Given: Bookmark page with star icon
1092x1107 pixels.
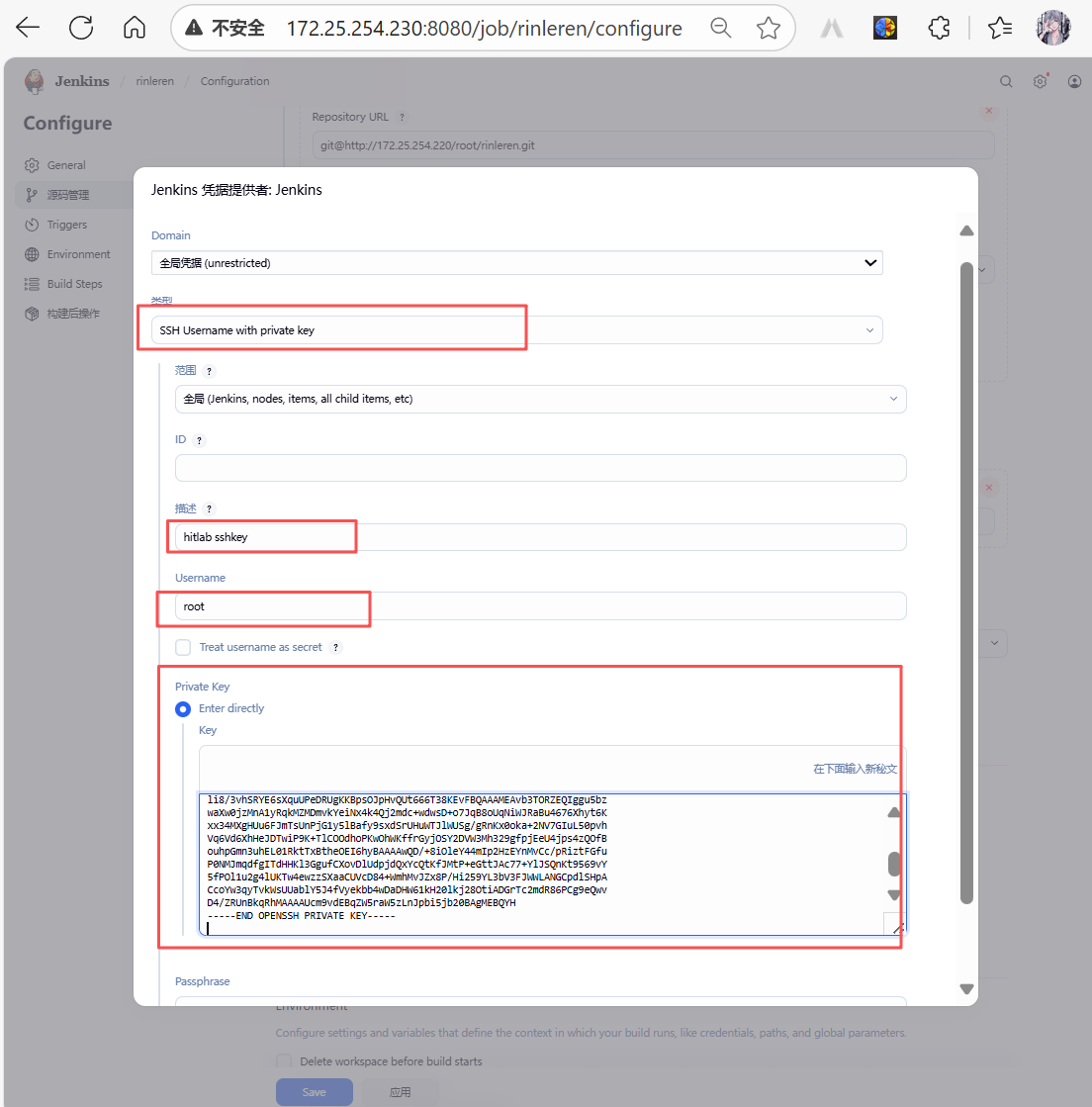Looking at the screenshot, I should (x=768, y=28).
